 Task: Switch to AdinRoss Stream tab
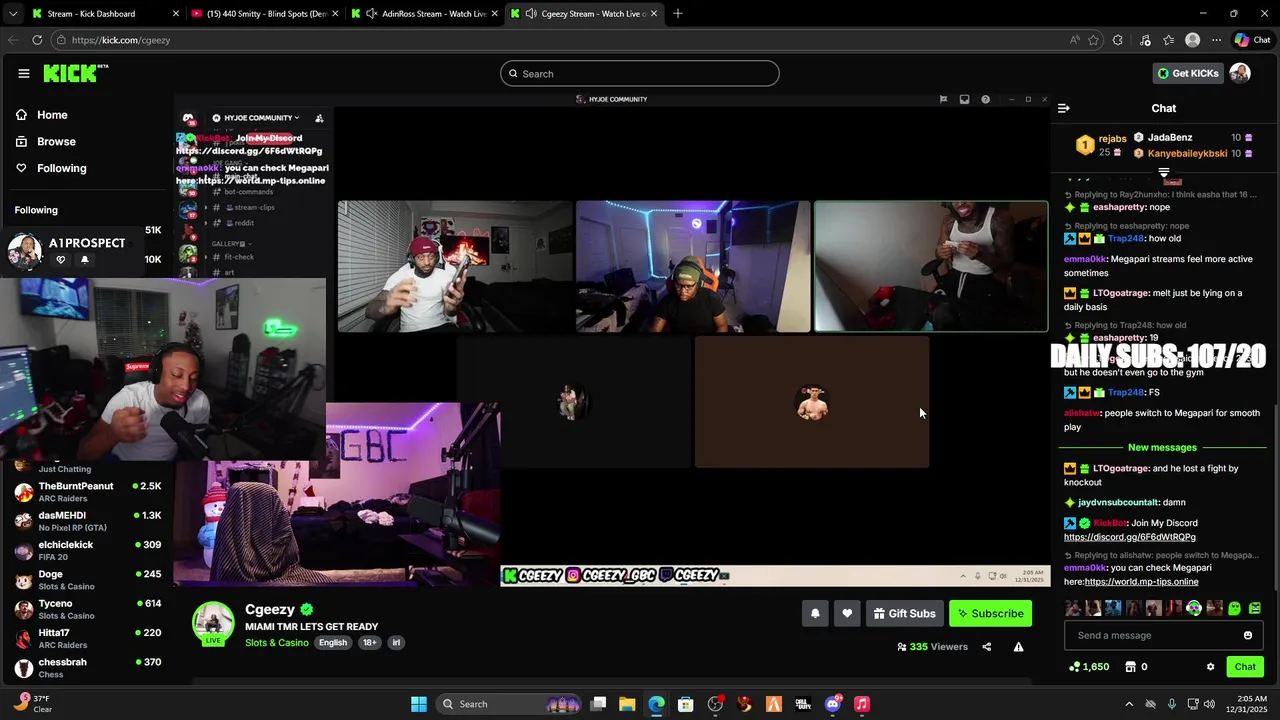point(423,14)
